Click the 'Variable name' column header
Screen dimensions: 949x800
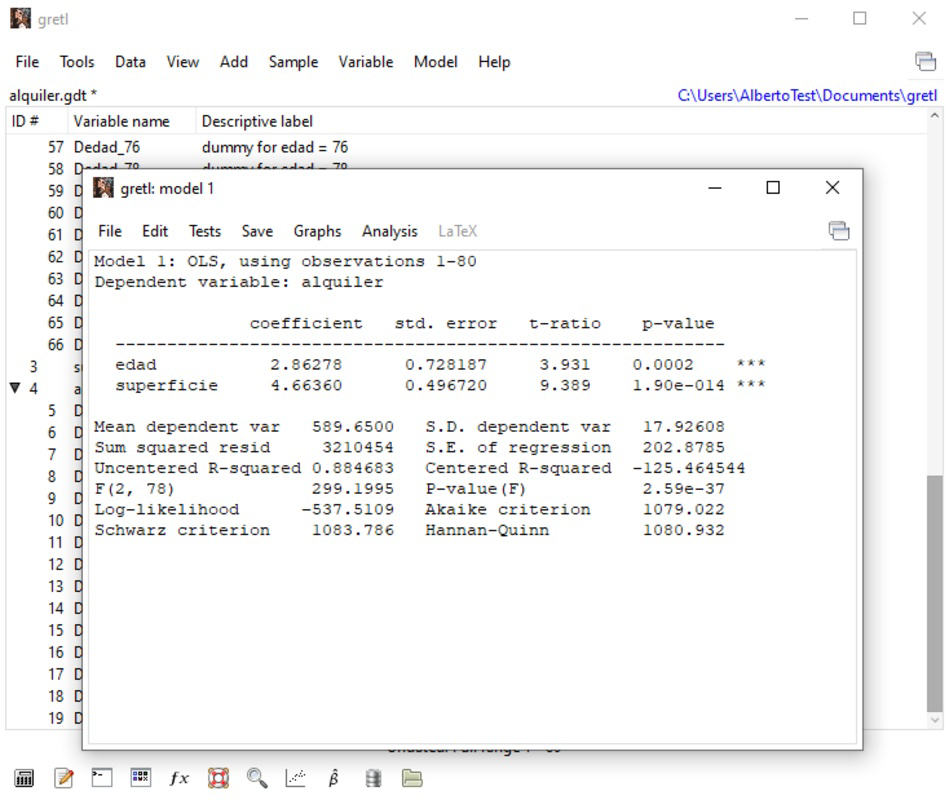(x=131, y=121)
